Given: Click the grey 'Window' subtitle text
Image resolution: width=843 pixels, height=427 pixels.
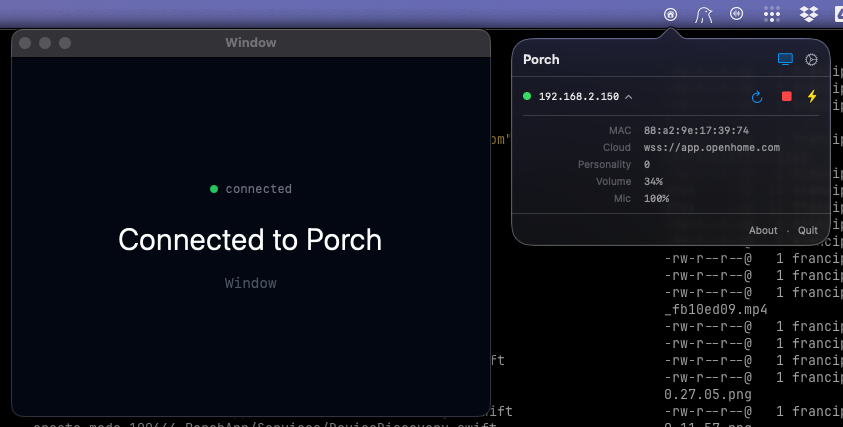Looking at the screenshot, I should (251, 283).
